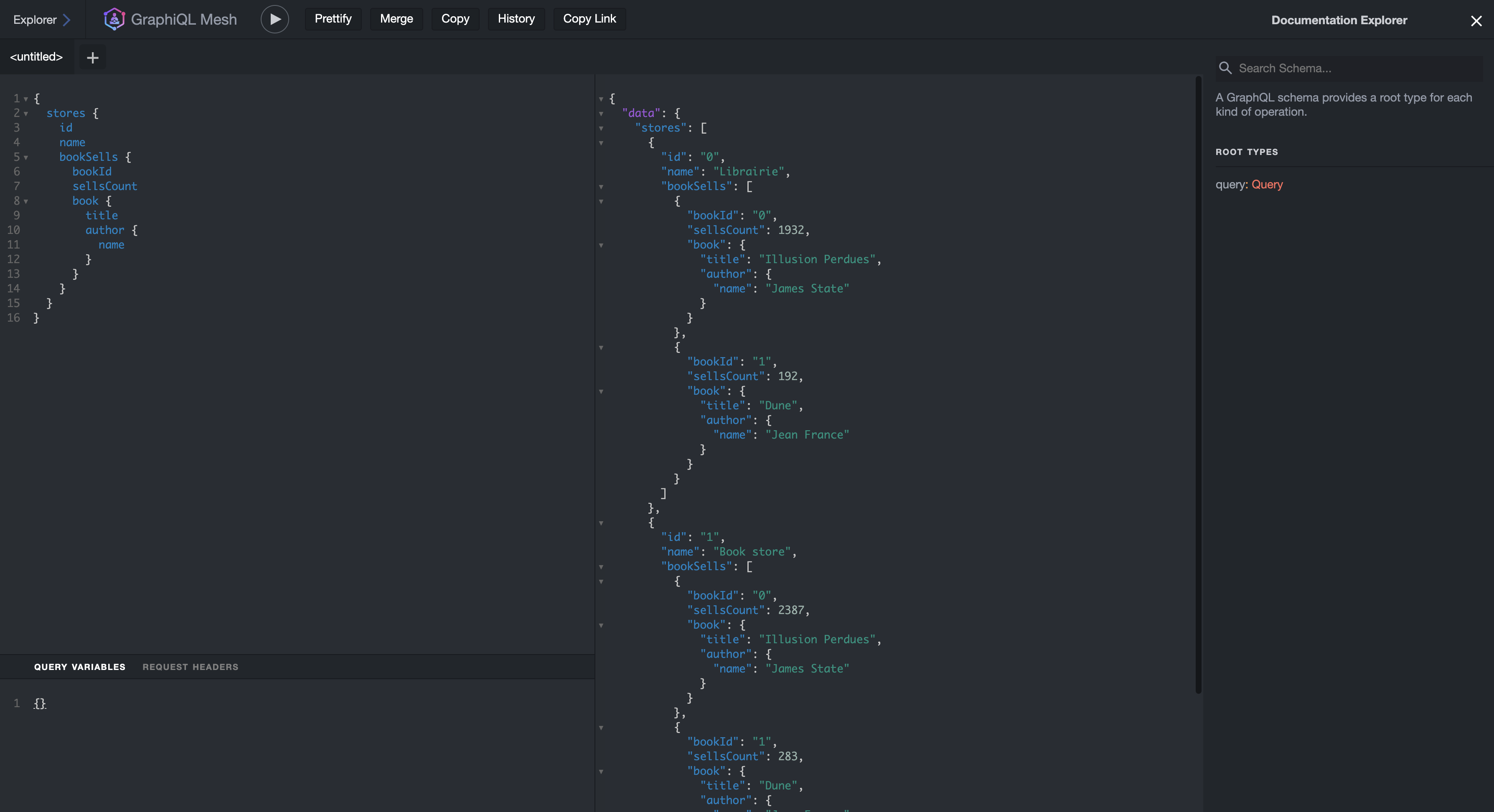
Task: Copy the query using the Copy button
Action: point(455,18)
